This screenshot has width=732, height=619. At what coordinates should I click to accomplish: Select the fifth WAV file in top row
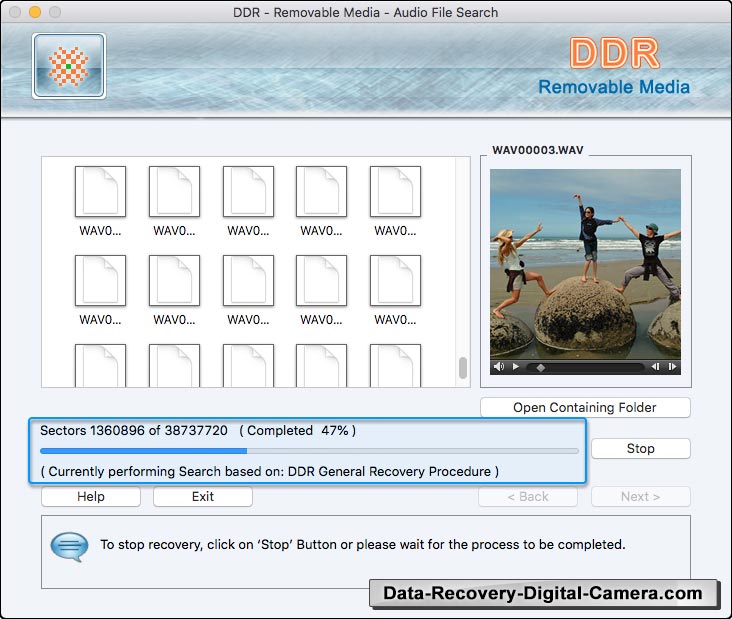pos(395,201)
